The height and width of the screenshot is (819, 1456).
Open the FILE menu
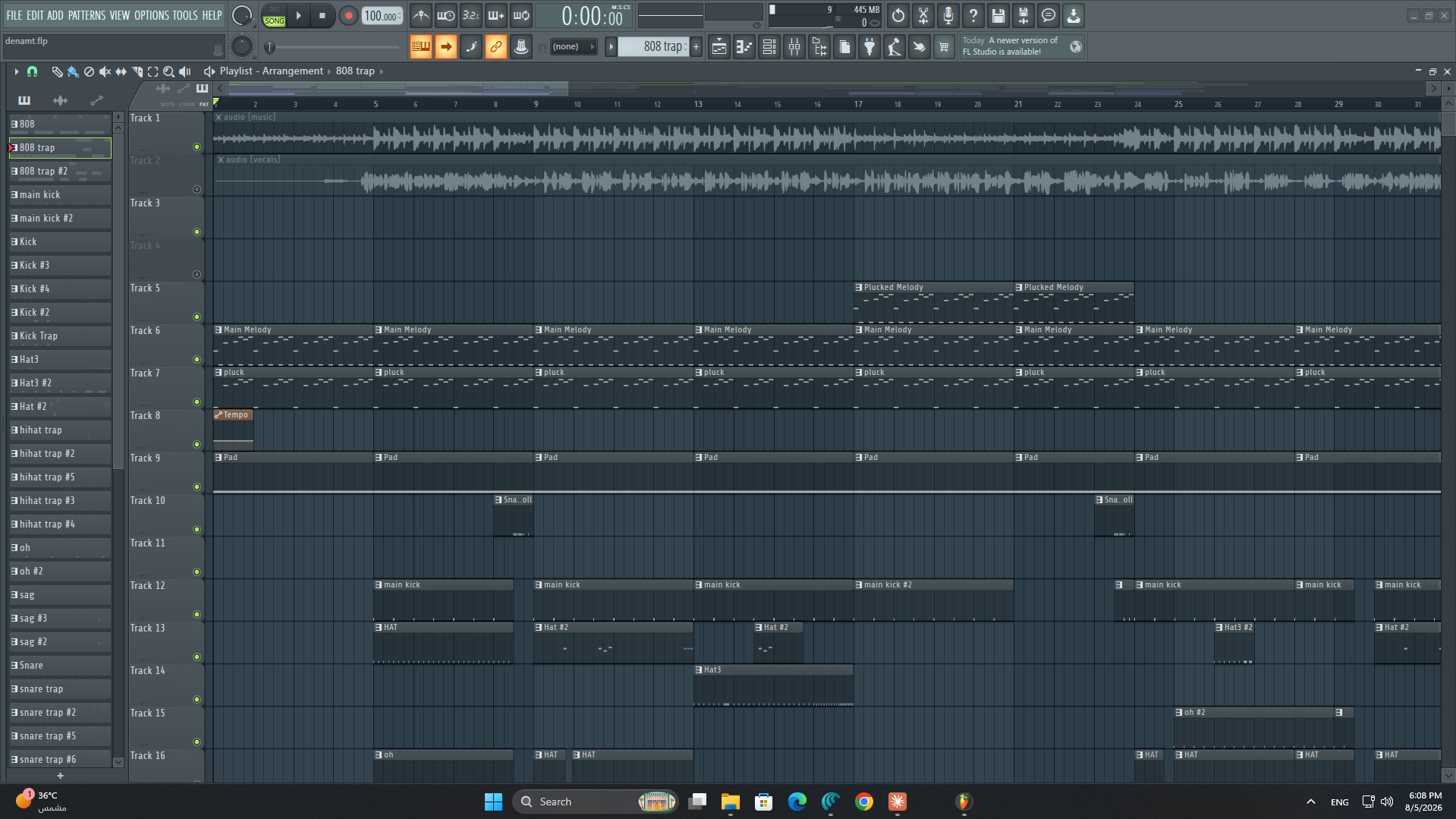pyautogui.click(x=14, y=15)
